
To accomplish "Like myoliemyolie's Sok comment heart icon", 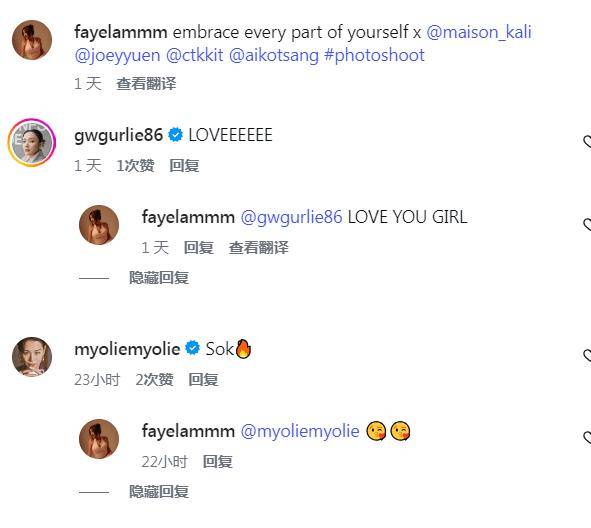I will click(x=587, y=356).
